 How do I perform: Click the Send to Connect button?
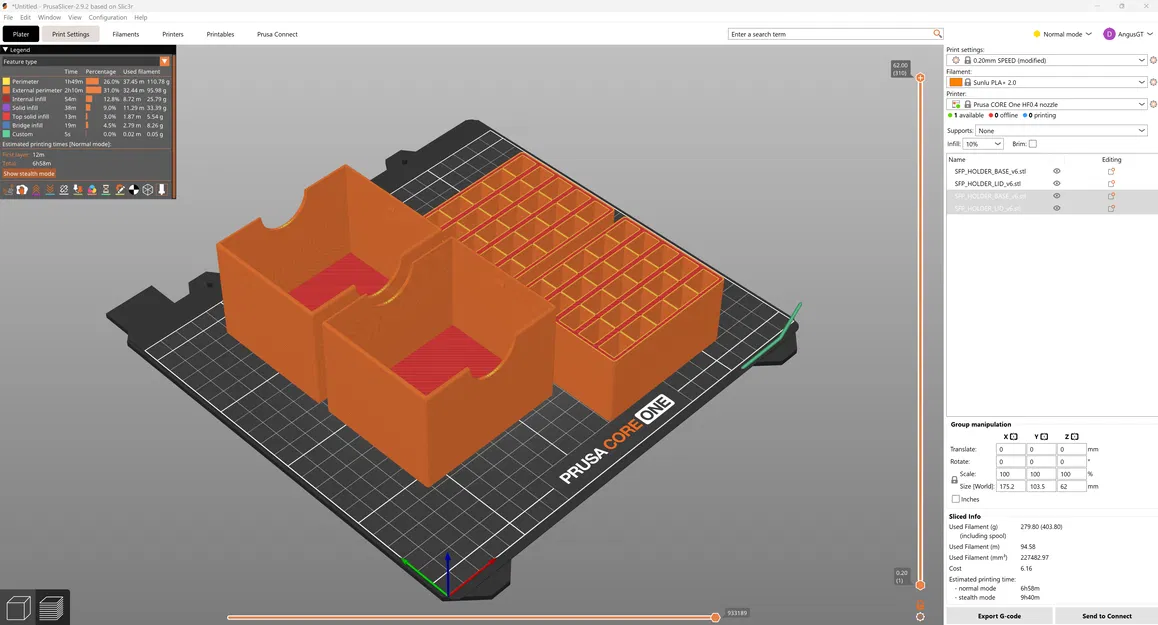pos(1106,615)
